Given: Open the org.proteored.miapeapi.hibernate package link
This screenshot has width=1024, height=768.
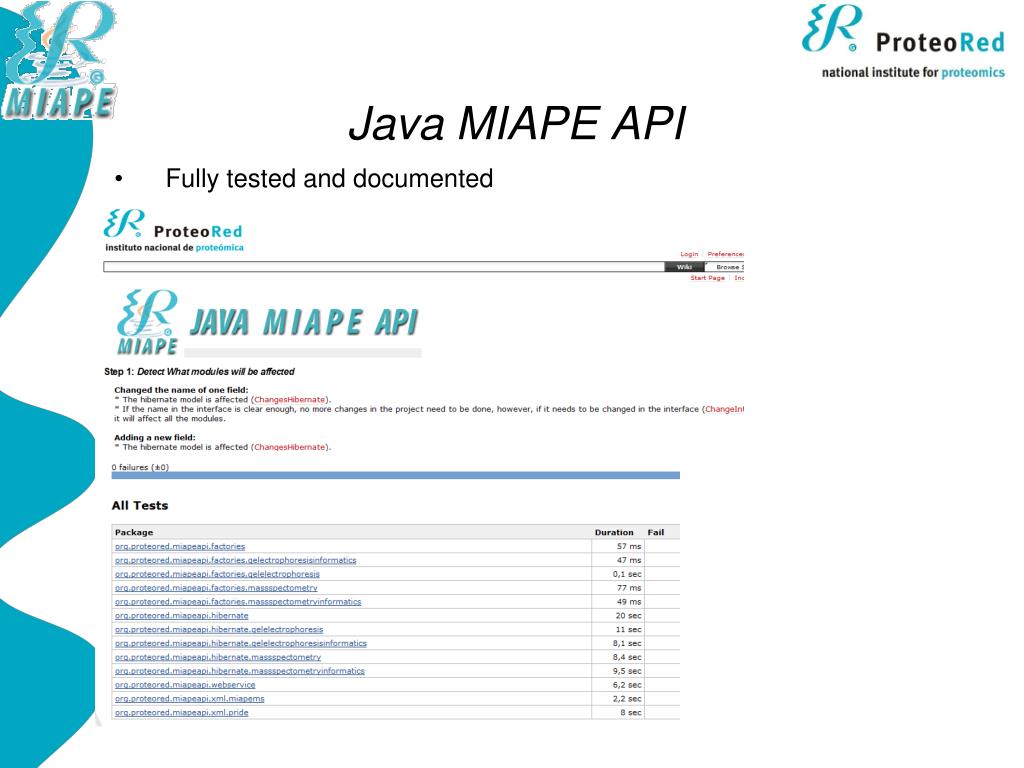Looking at the screenshot, I should 182,616.
